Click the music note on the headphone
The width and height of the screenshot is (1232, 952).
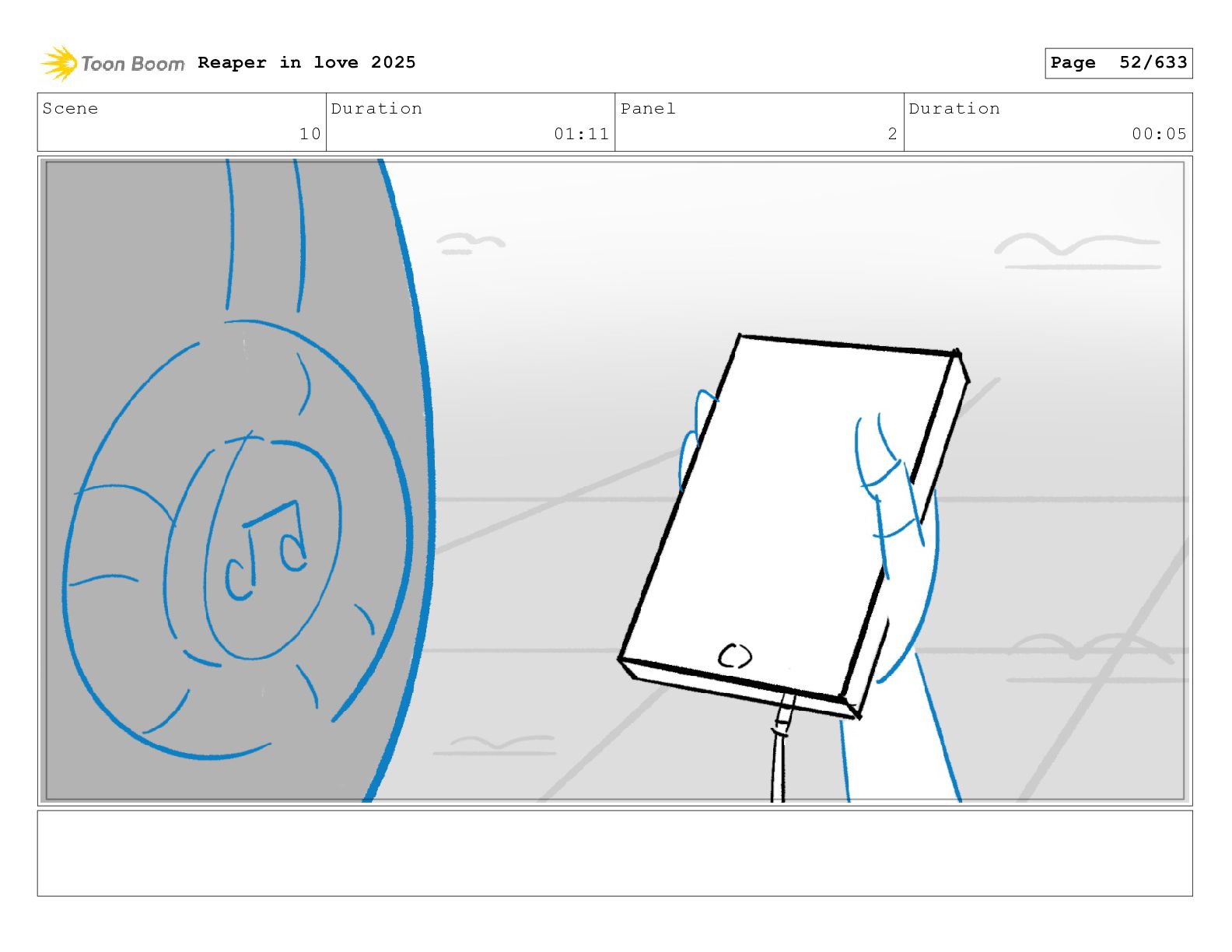click(x=266, y=550)
